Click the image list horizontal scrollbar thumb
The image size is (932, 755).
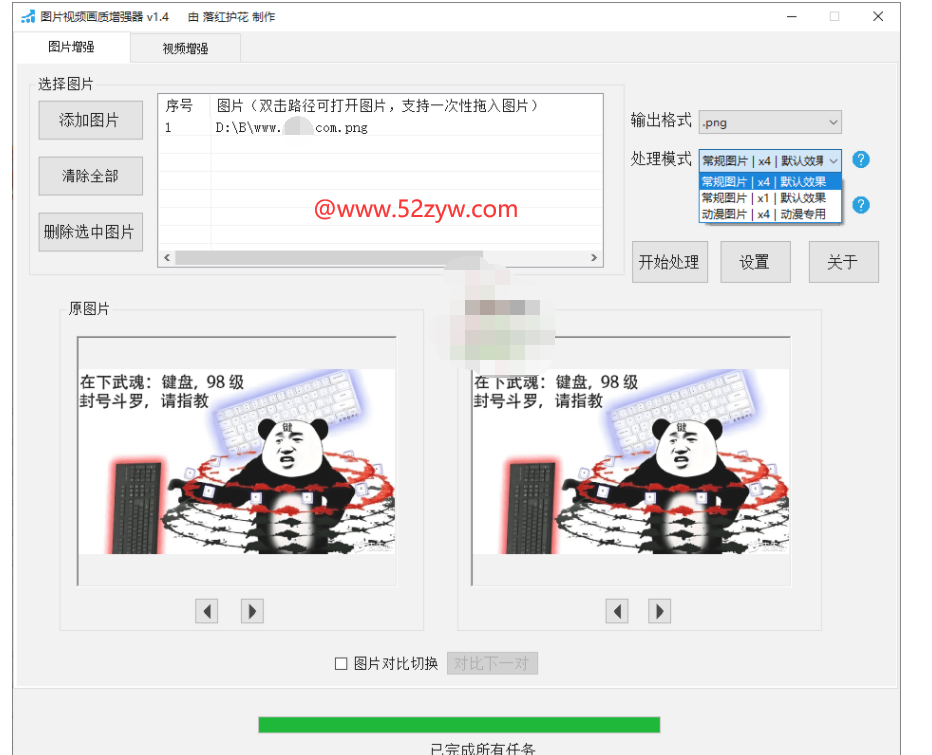point(329,257)
